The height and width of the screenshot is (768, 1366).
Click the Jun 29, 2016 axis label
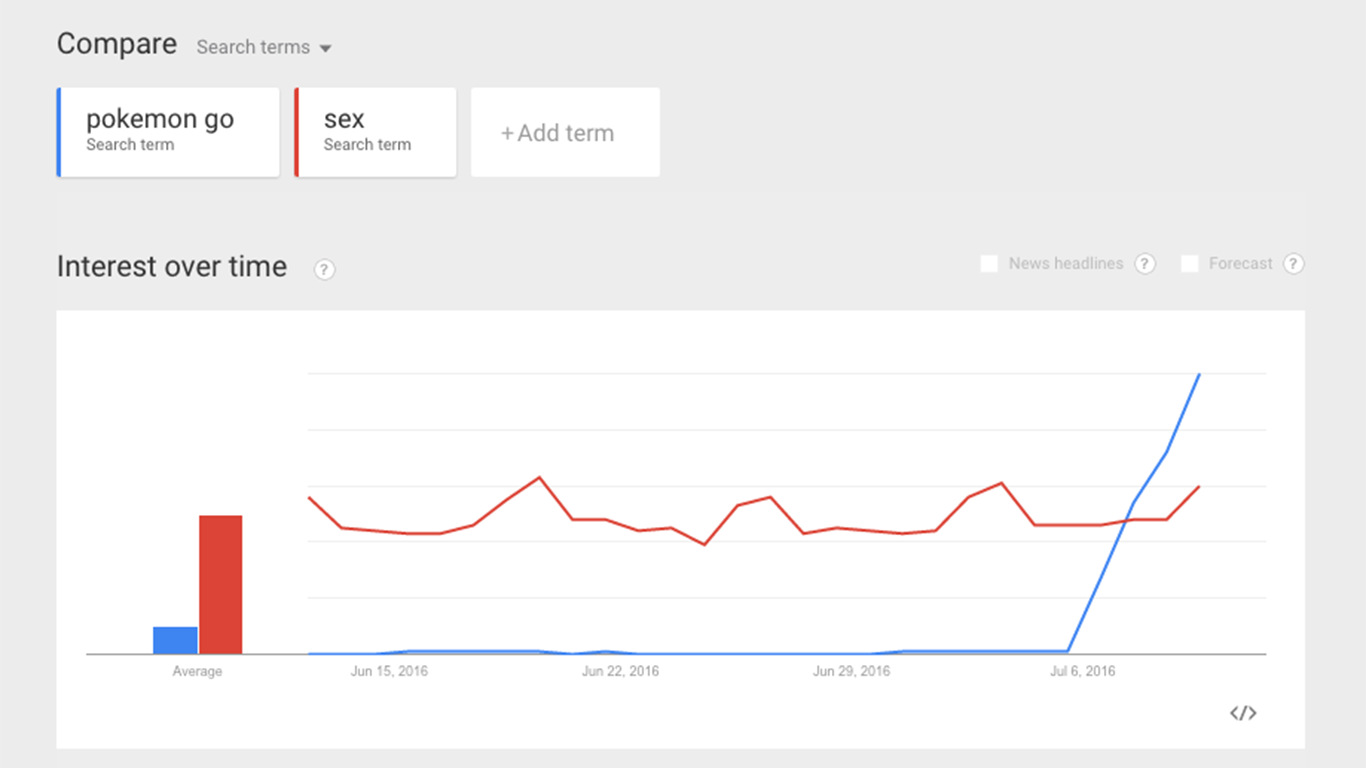tap(851, 671)
